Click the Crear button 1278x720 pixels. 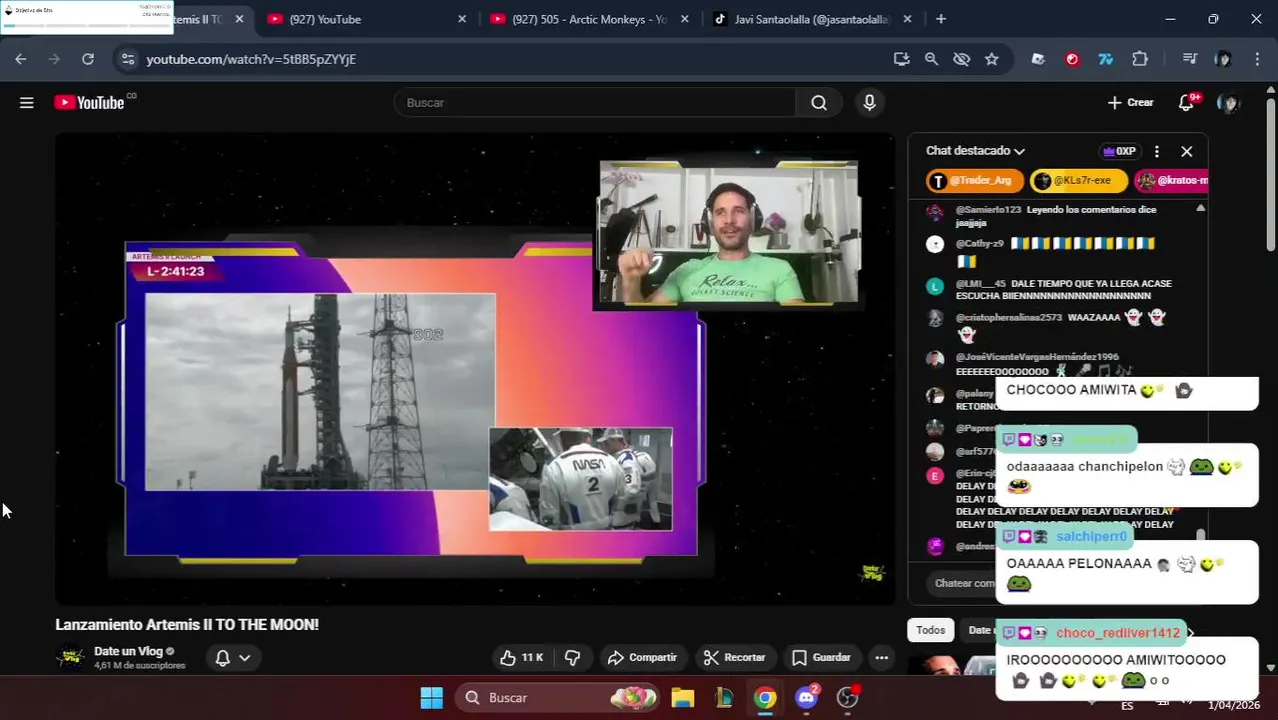coord(1131,102)
